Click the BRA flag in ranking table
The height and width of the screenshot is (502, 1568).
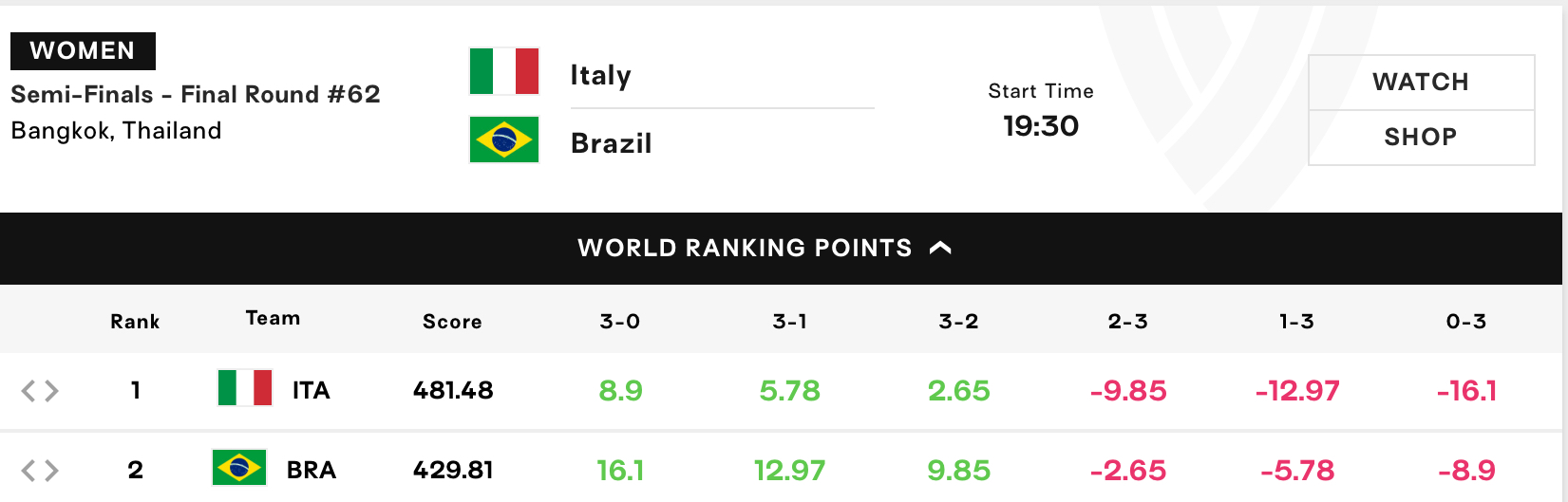239,468
